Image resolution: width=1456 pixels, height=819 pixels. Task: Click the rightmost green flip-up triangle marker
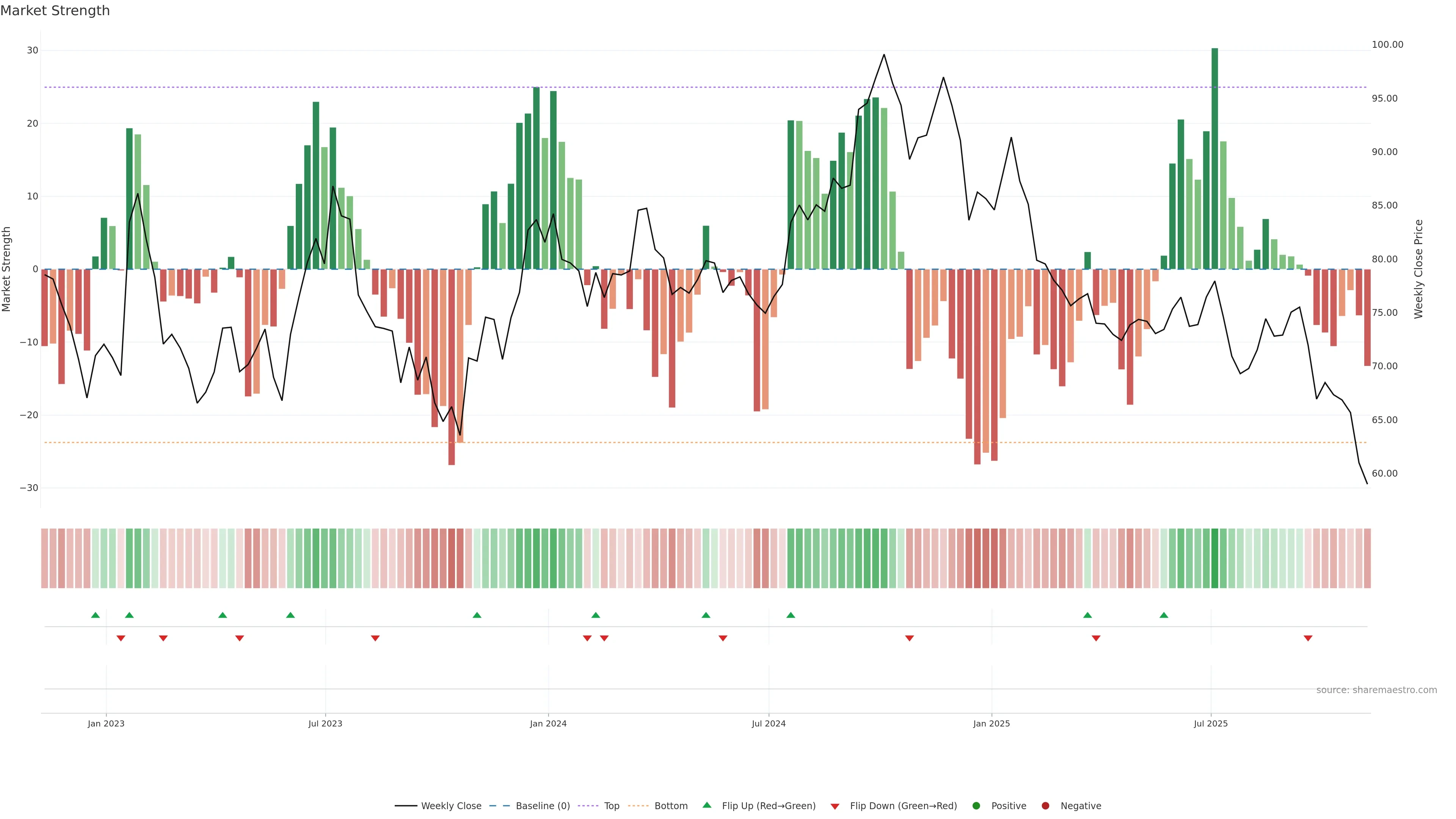point(1164,615)
